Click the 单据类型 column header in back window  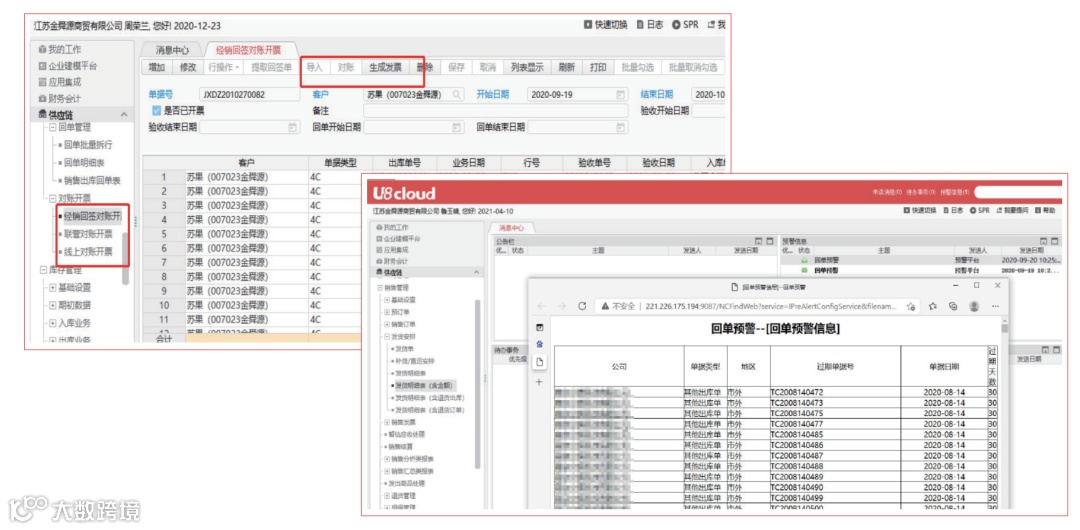(x=340, y=163)
